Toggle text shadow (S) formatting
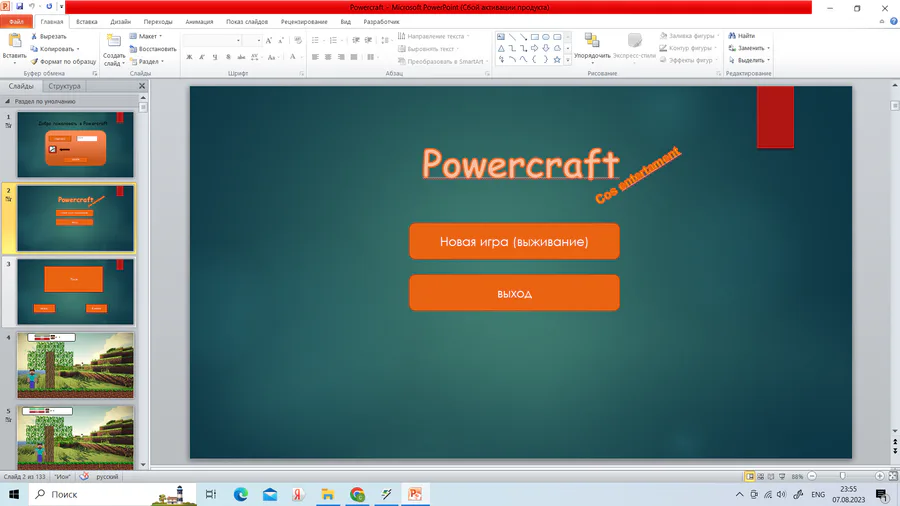The height and width of the screenshot is (506, 900). (x=228, y=57)
